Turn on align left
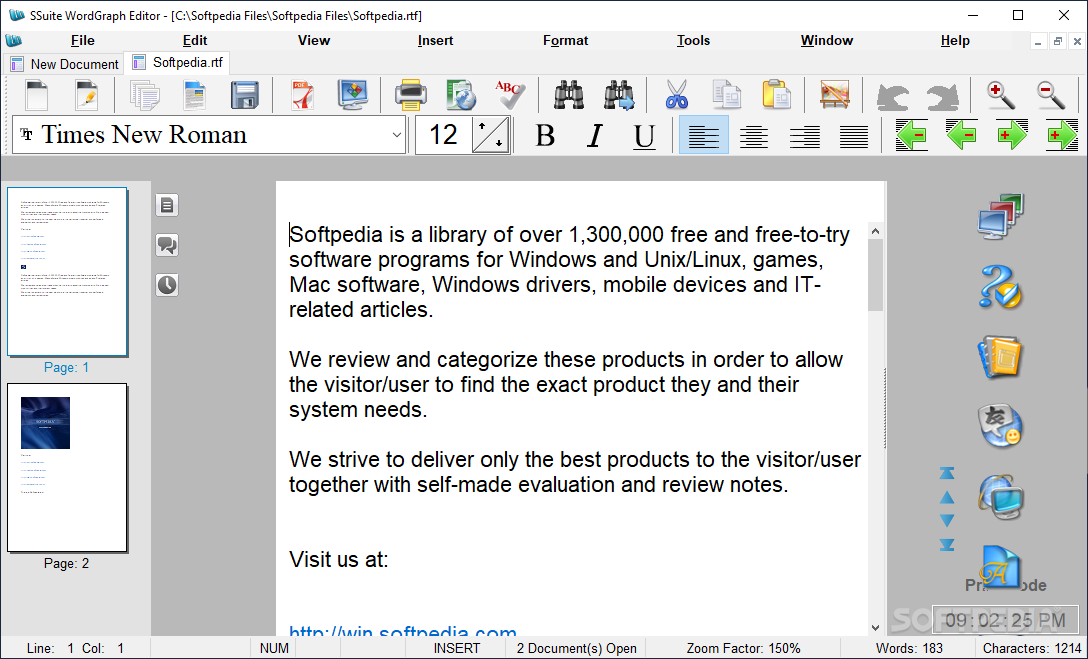This screenshot has width=1088, height=659. click(x=704, y=135)
